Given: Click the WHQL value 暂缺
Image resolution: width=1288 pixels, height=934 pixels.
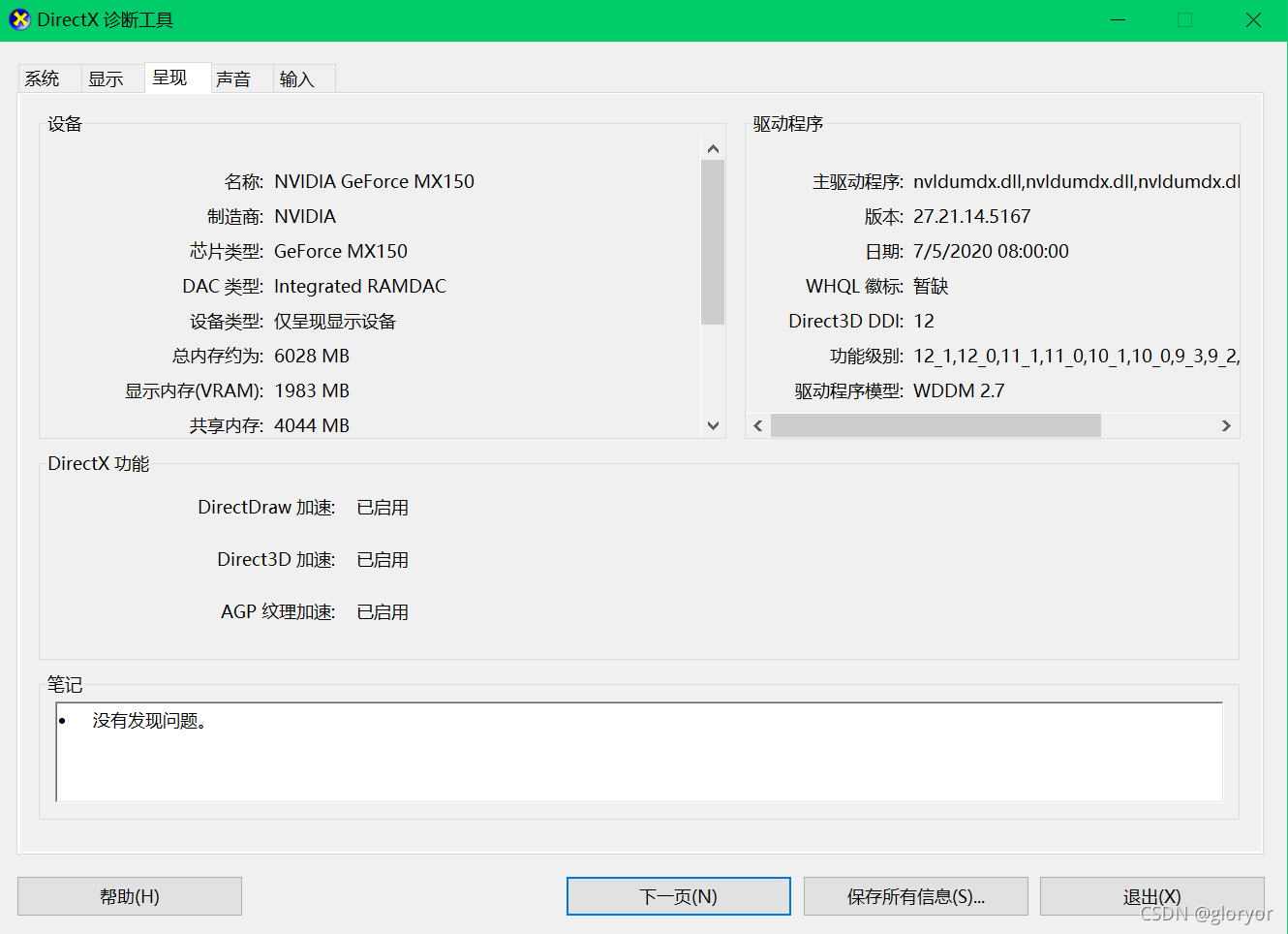Looking at the screenshot, I should click(931, 286).
